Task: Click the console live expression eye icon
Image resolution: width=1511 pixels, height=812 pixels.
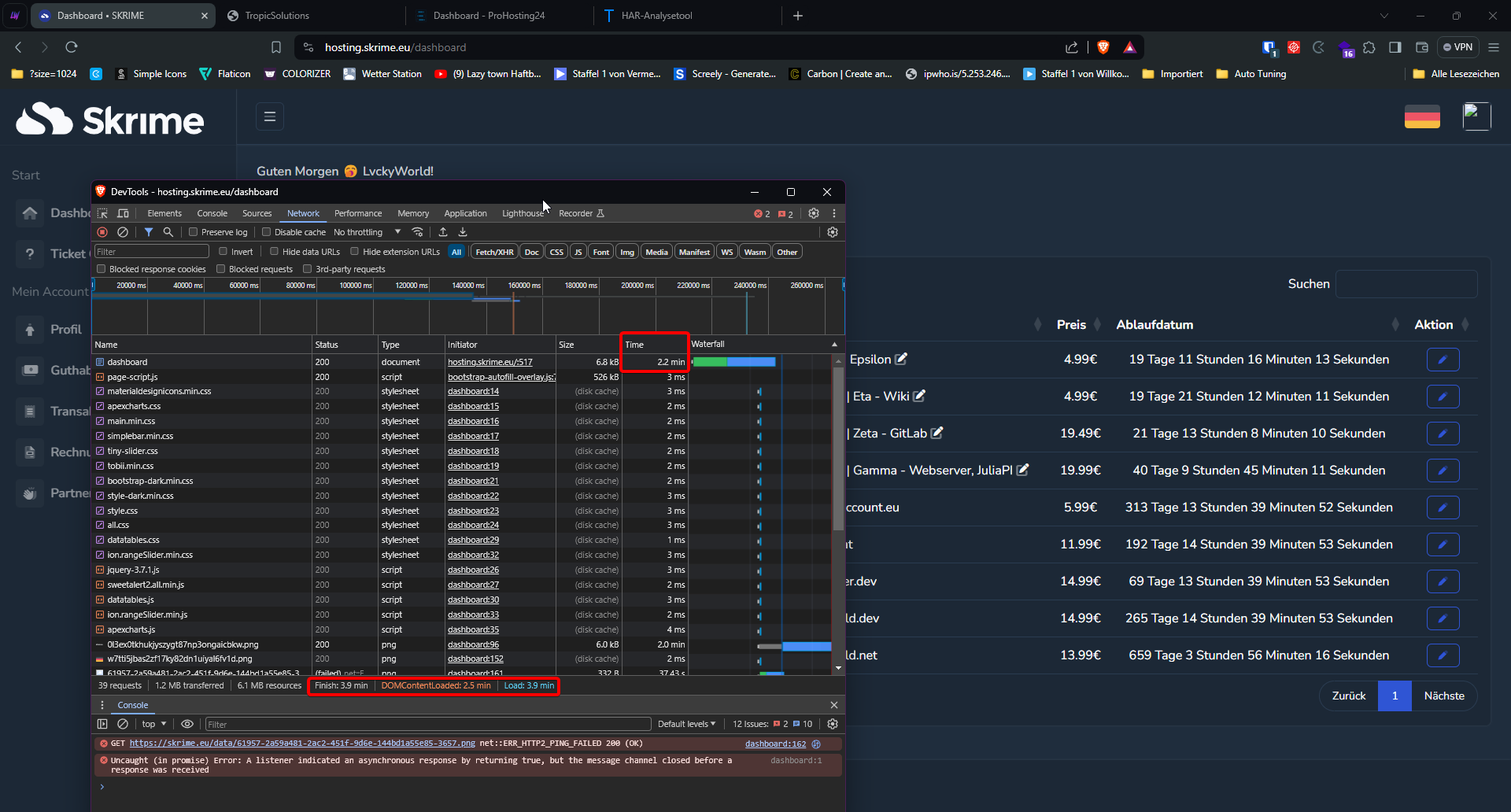Action: coord(187,724)
